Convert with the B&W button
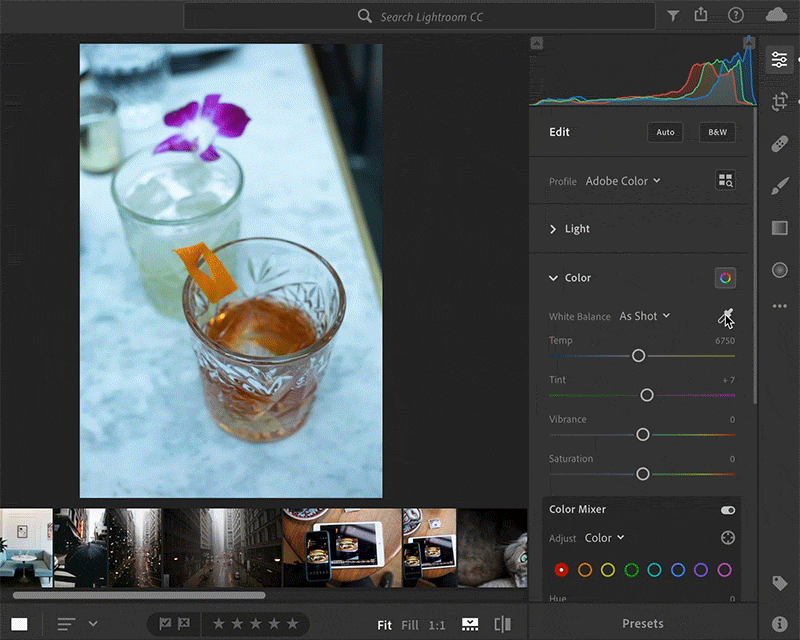800x640 pixels. (717, 132)
